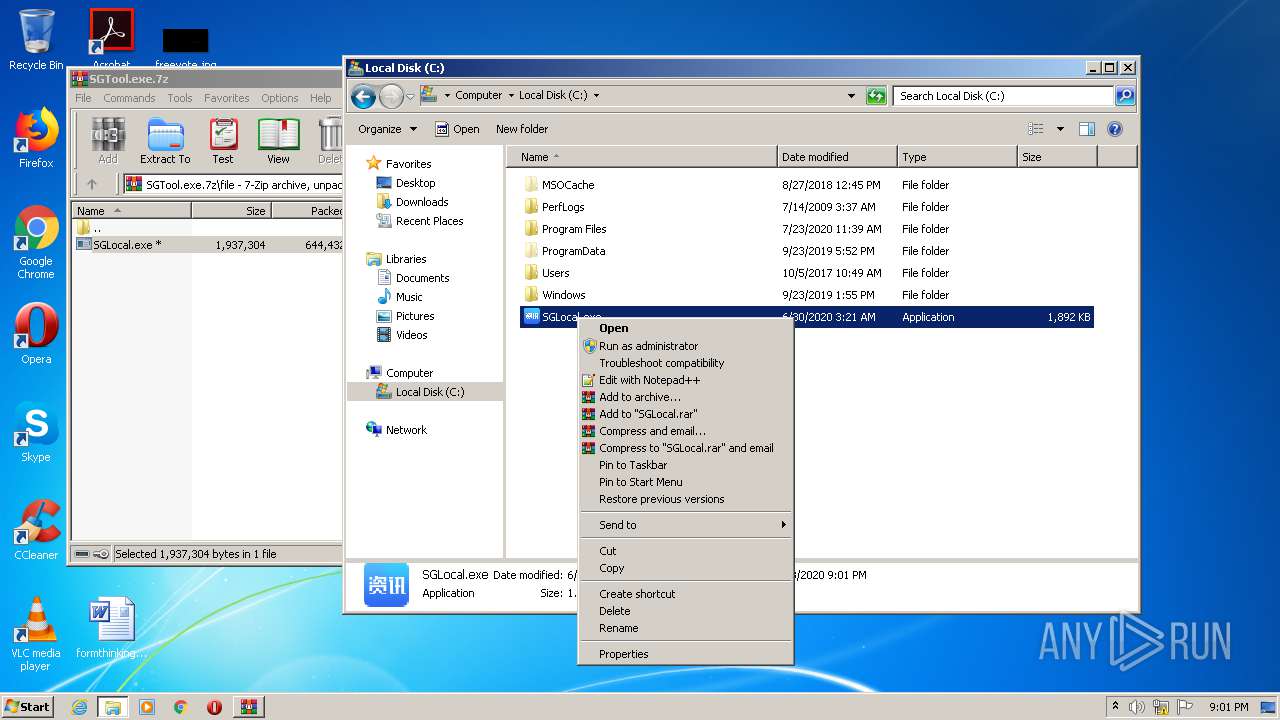Select the VLC media player desktop icon
The image size is (1280, 720).
[x=36, y=634]
